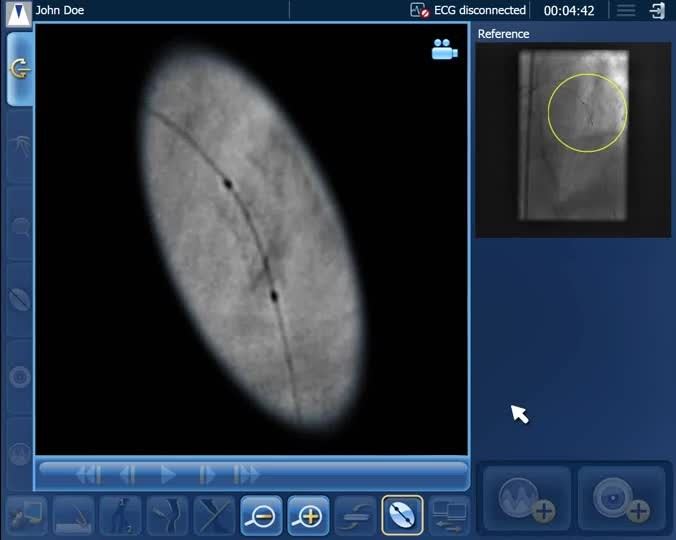Click the upper stent marker dot
676x540 pixels.
(x=228, y=184)
